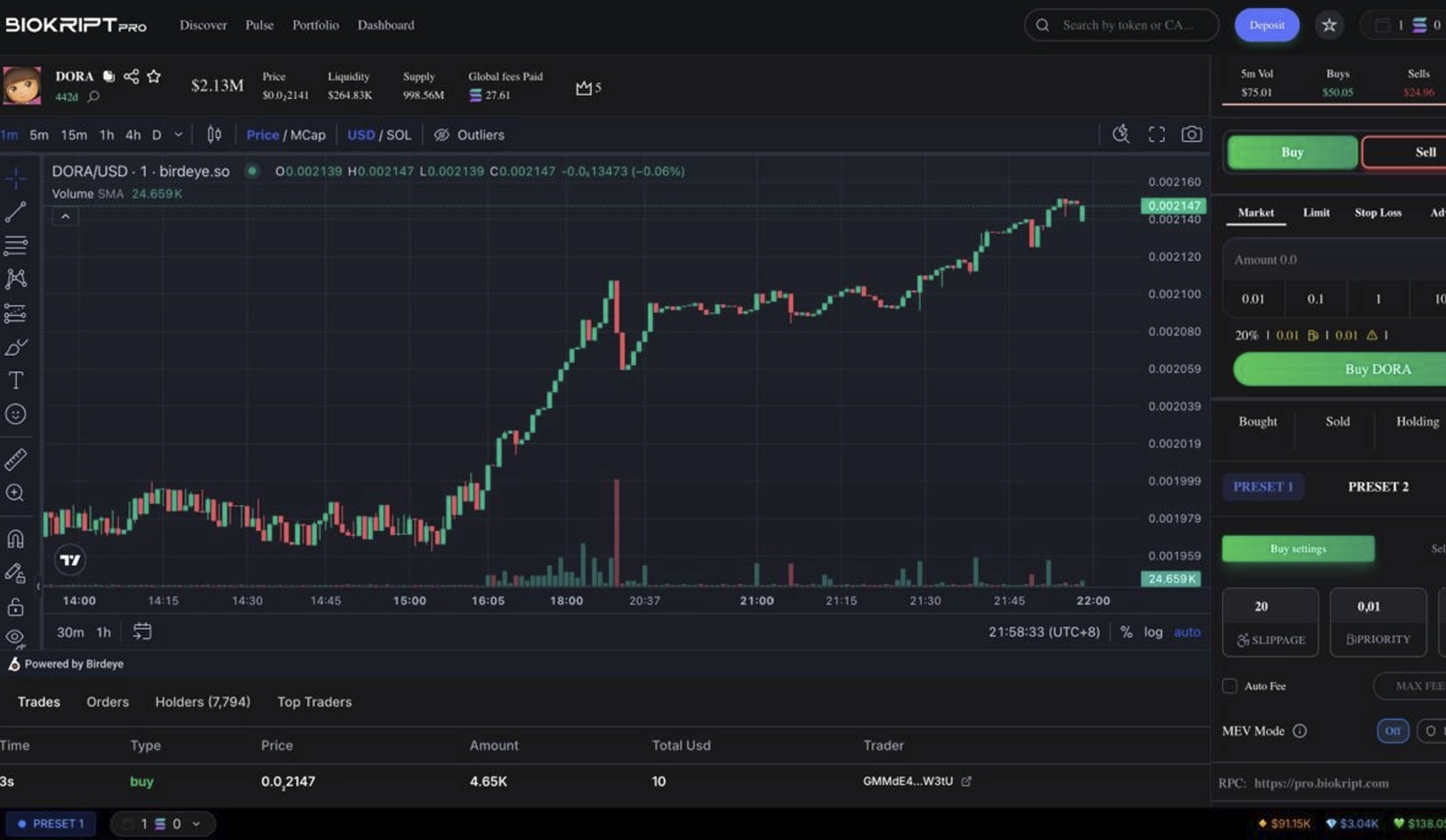Share the DORA token page
The image size is (1446, 840).
[131, 76]
